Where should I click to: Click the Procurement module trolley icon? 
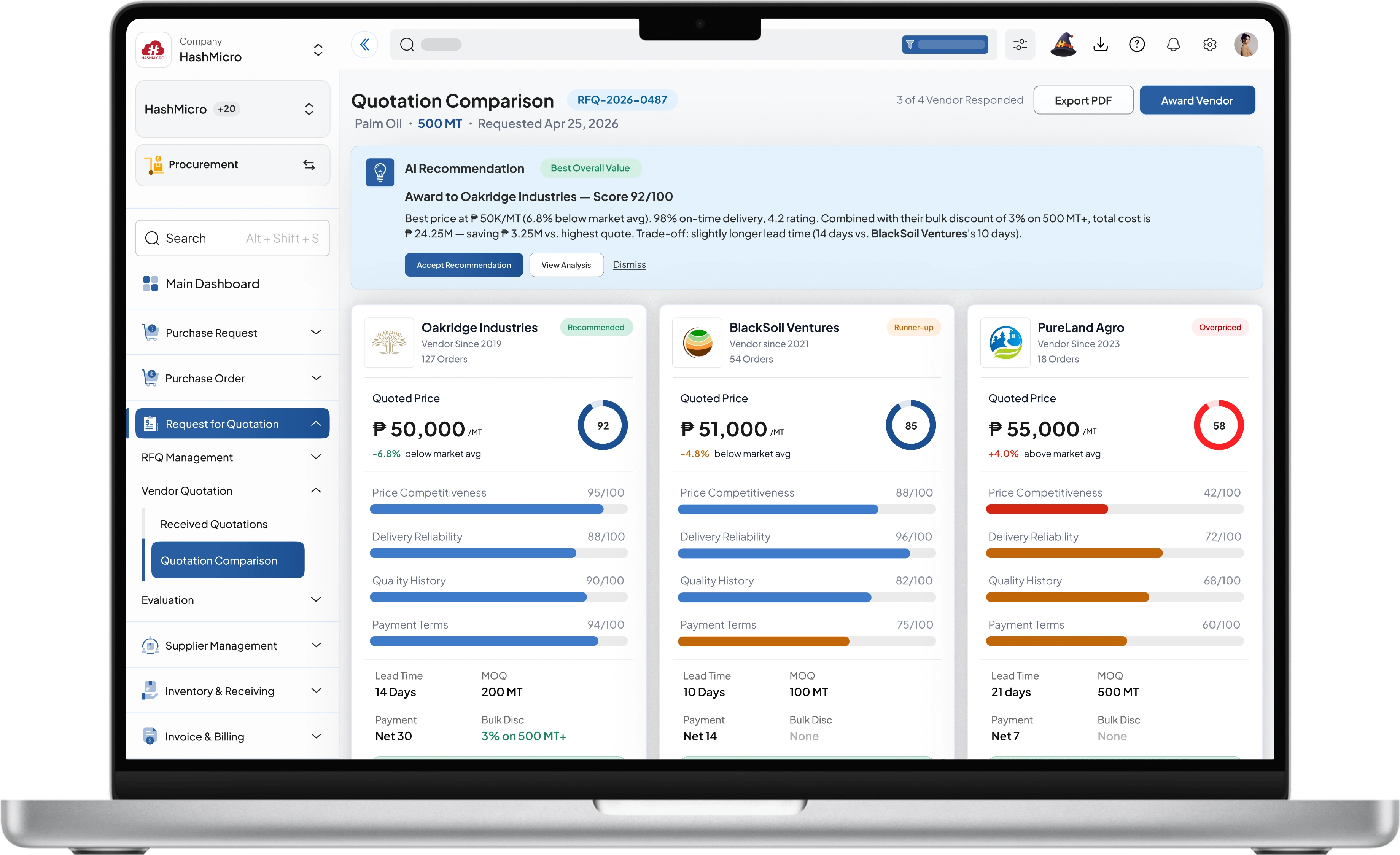pos(153,165)
